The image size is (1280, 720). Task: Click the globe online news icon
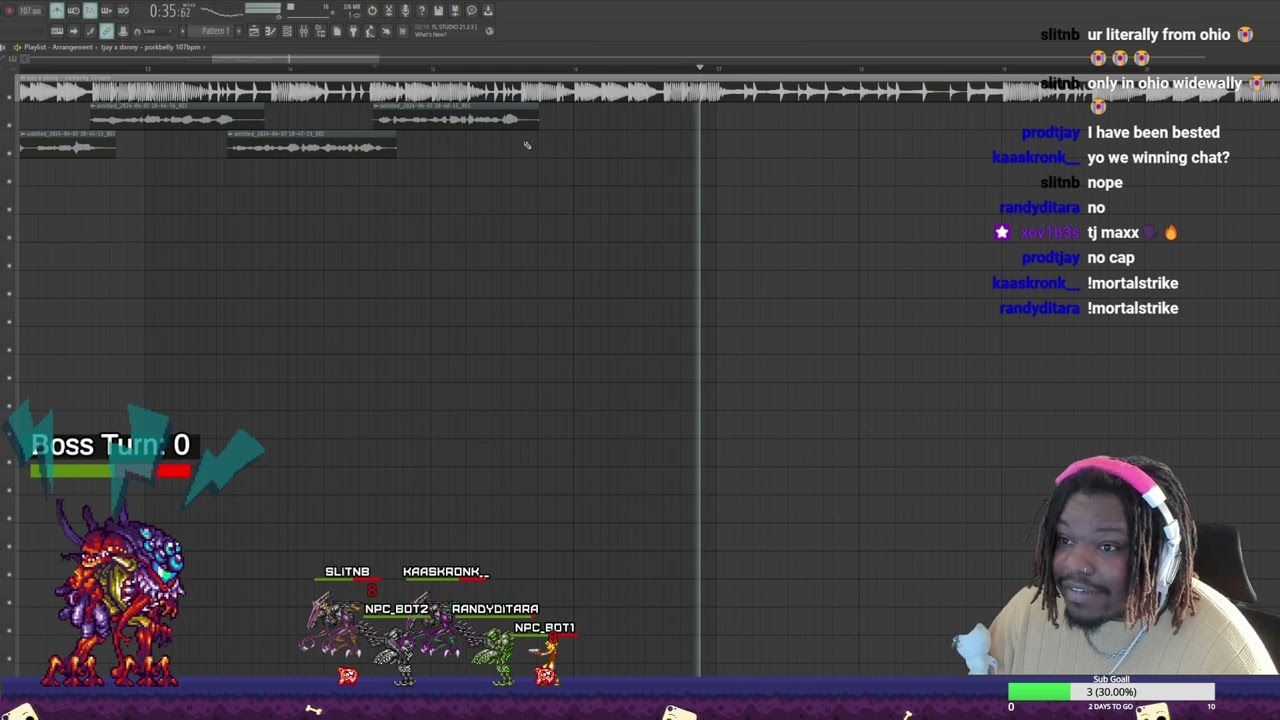click(489, 31)
